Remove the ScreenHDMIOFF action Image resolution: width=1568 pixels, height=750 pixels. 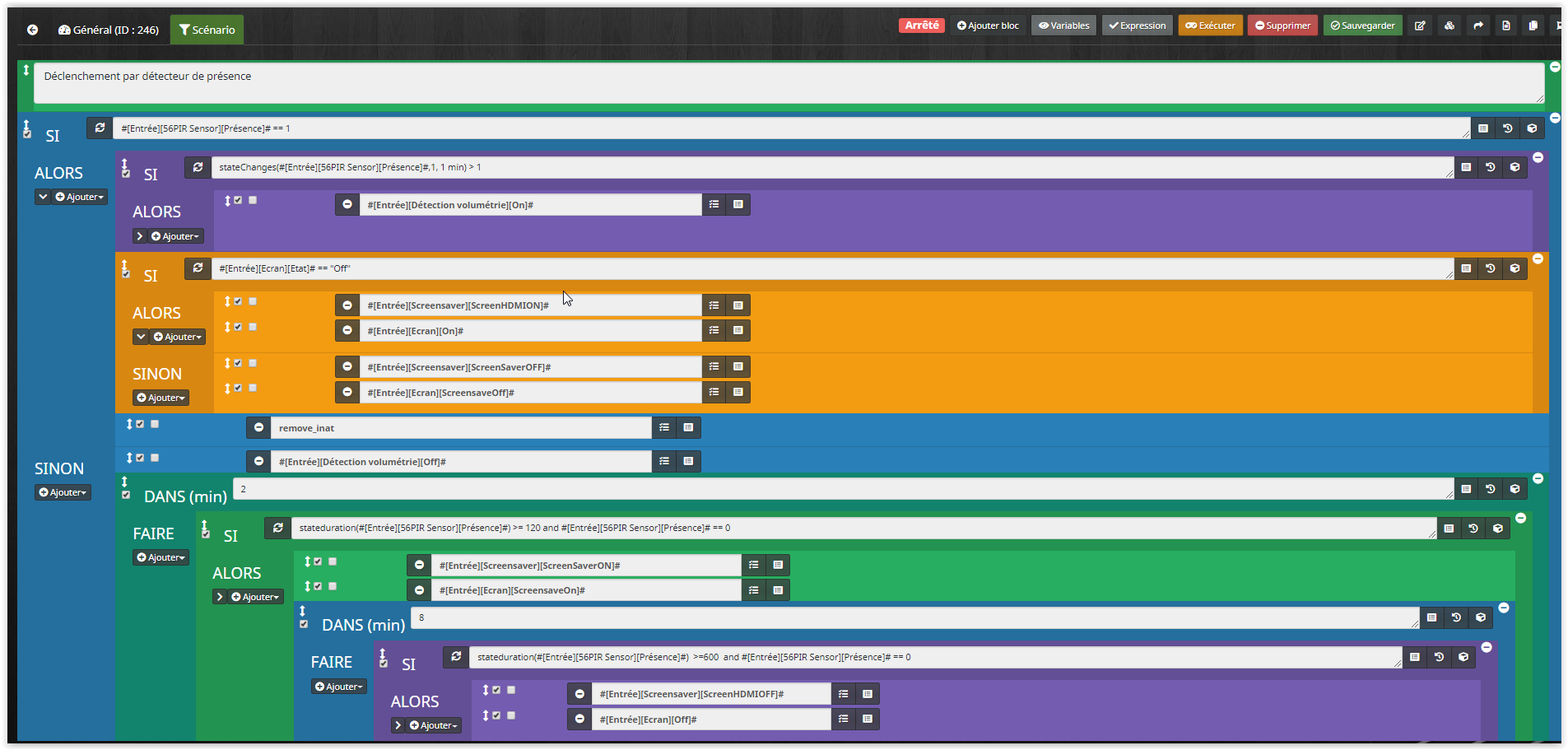(579, 694)
